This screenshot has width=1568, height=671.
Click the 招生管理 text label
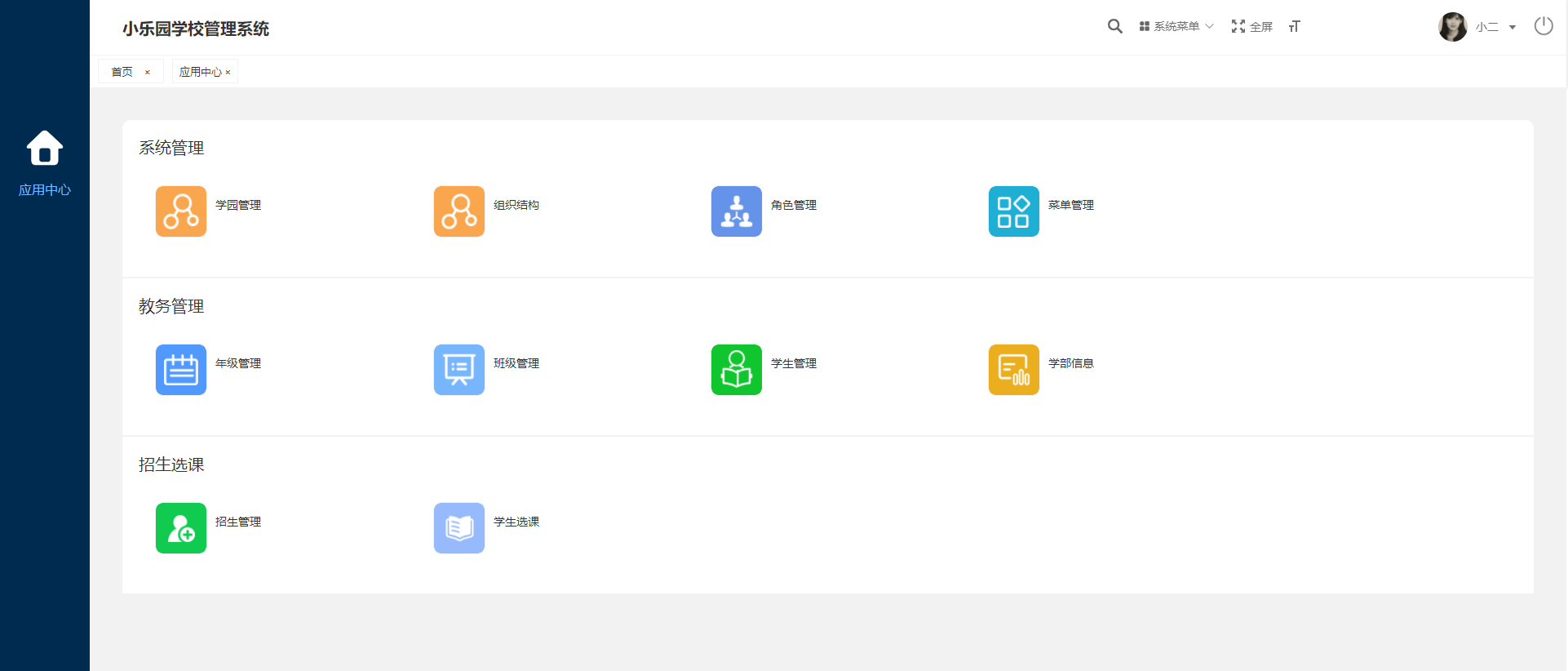click(238, 522)
